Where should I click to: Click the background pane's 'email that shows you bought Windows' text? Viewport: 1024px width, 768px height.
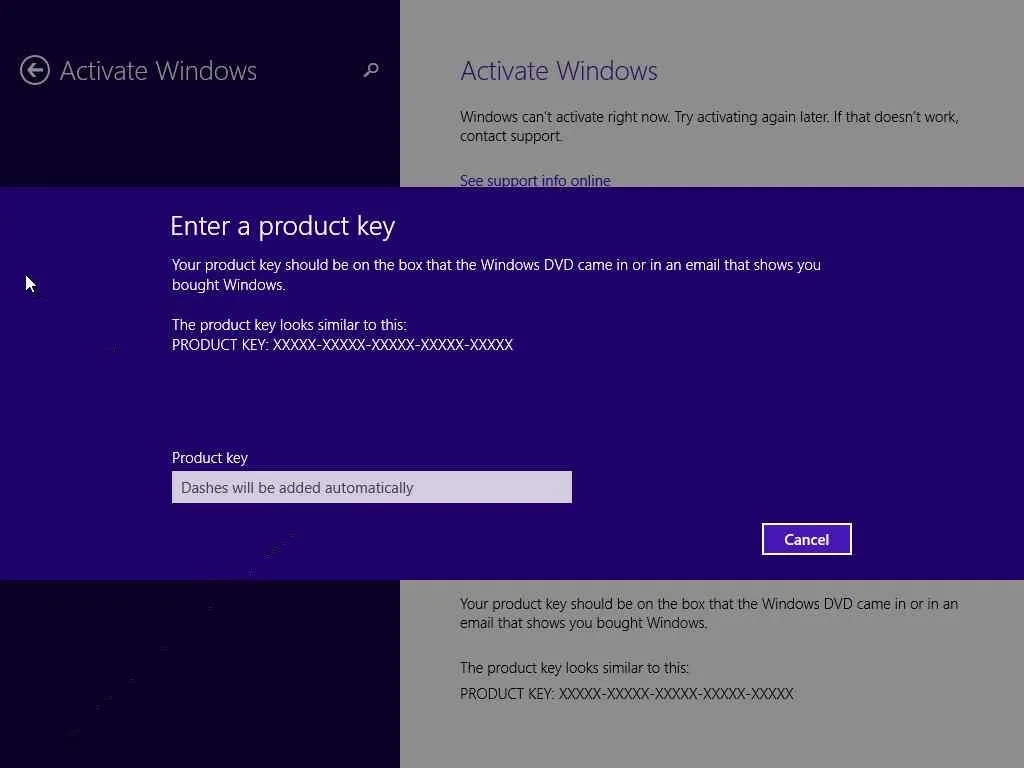[583, 623]
